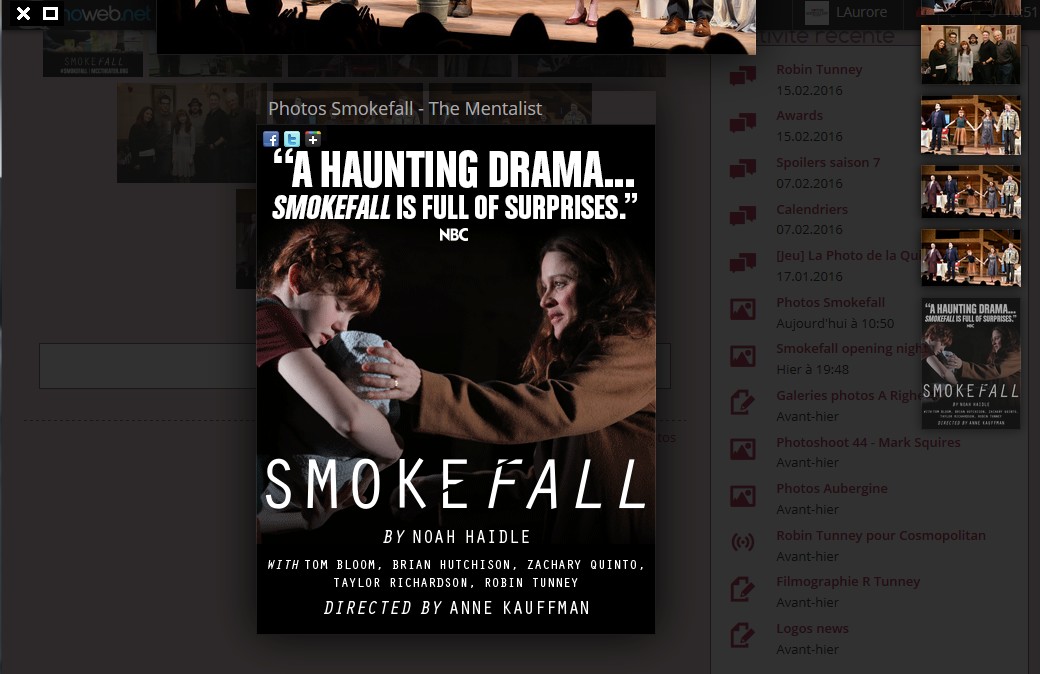Open the Calendriers link
Screen dimensions: 1040x674
[x=812, y=209]
